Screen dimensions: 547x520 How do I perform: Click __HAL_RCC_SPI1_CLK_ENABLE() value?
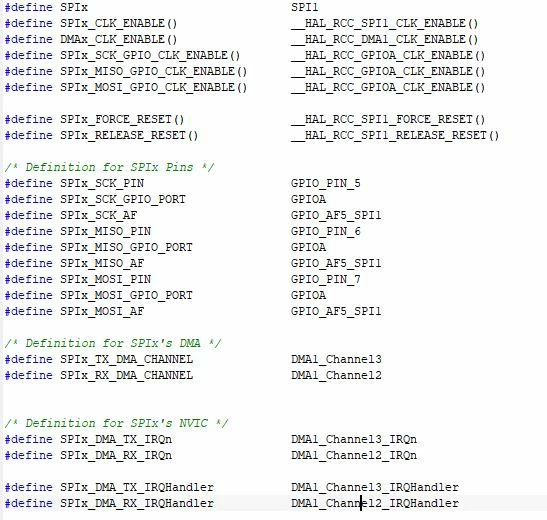click(x=384, y=24)
